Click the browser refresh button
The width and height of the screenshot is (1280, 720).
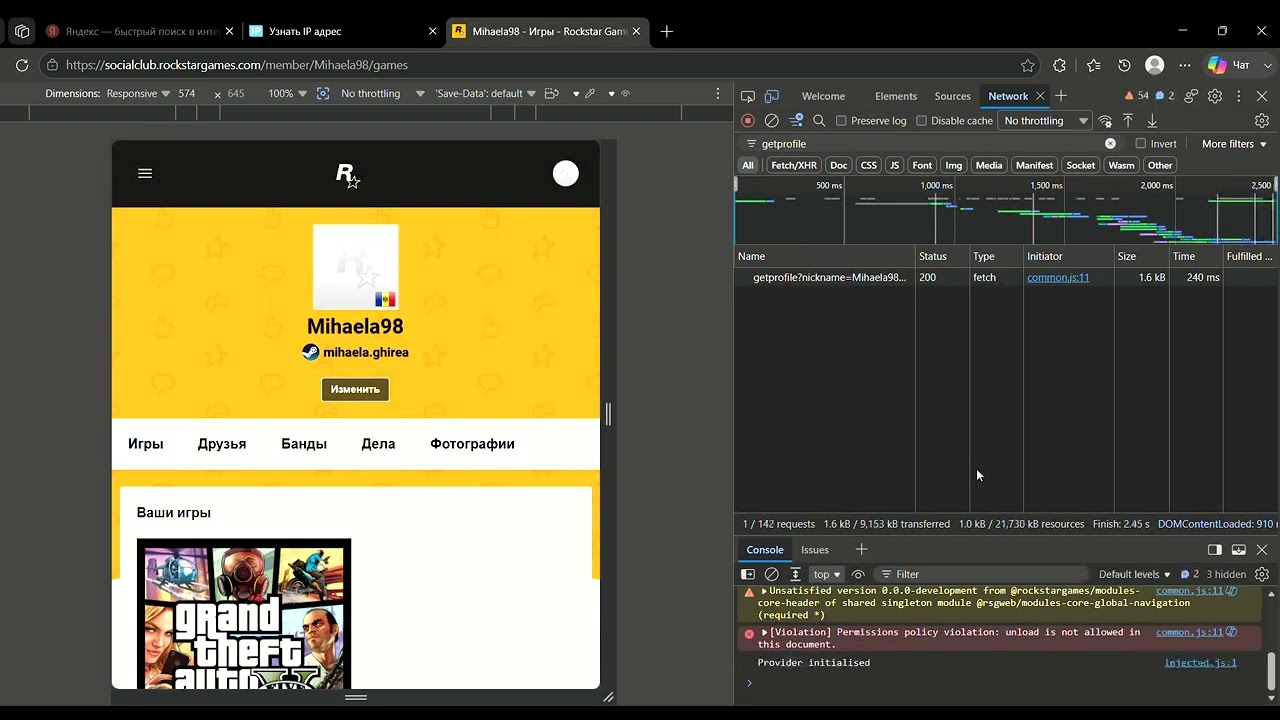(x=21, y=65)
